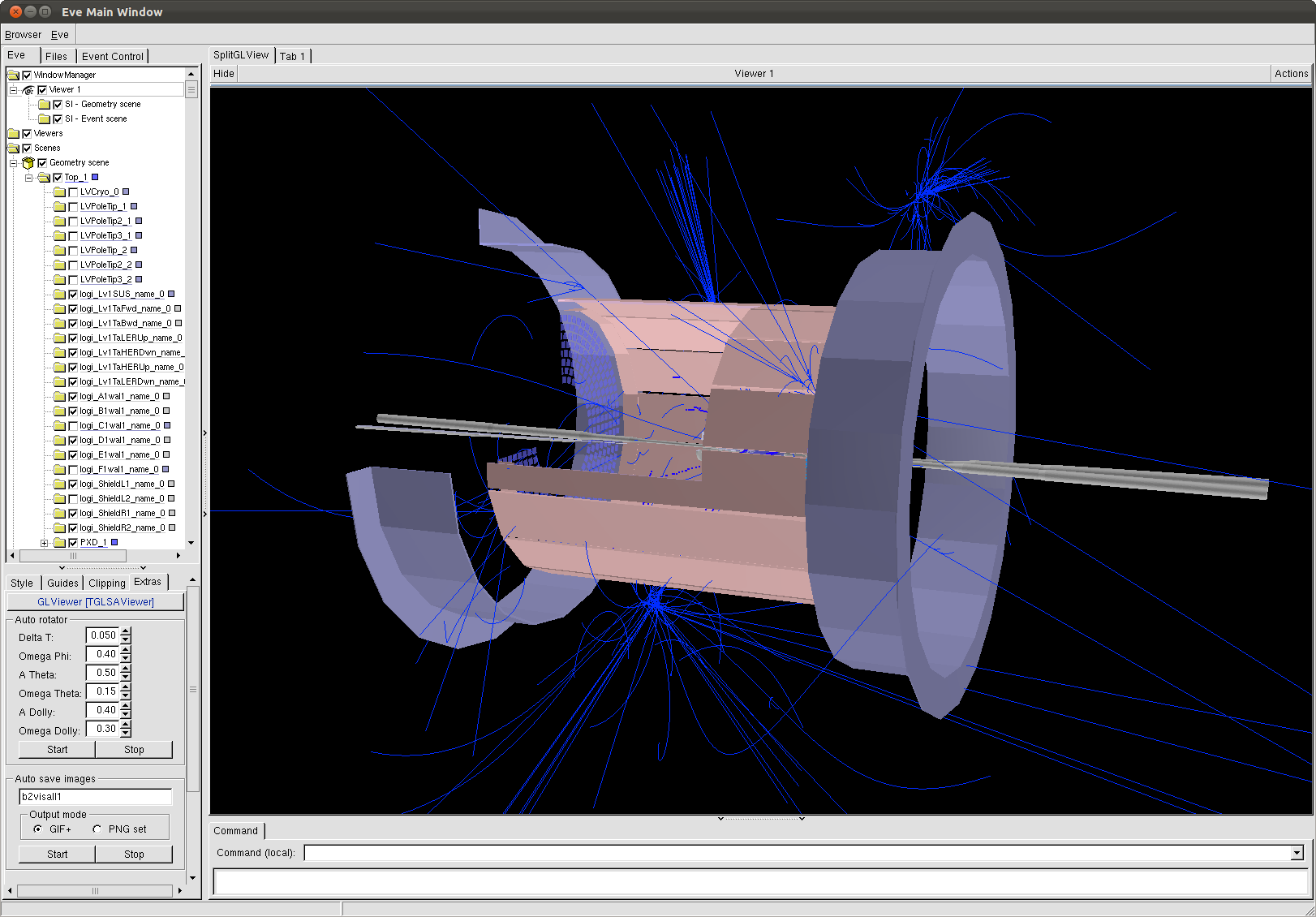The height and width of the screenshot is (917, 1316).
Task: Collapse the Top_1 tree node
Action: 28,178
